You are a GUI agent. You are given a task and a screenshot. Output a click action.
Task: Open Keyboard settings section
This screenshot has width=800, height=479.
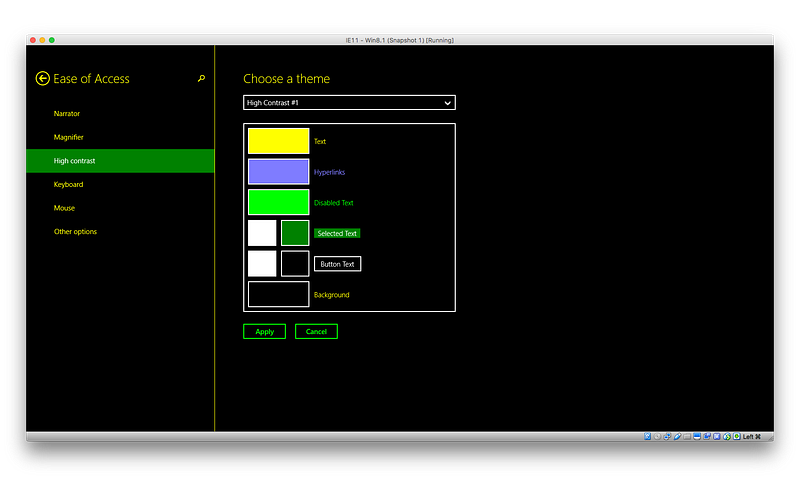click(68, 185)
